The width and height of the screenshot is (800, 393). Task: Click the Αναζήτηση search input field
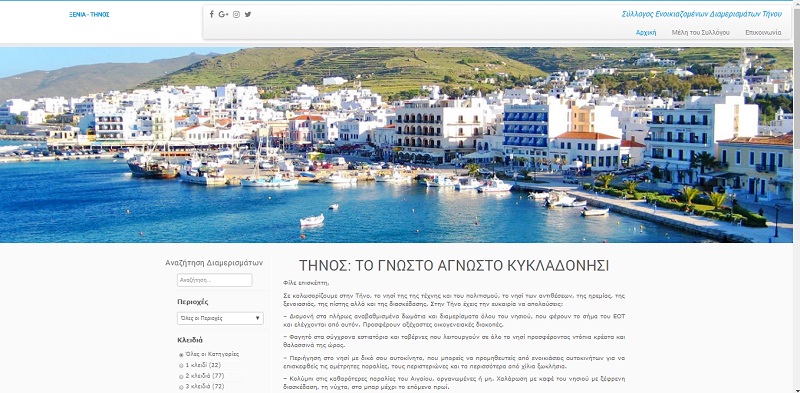click(x=214, y=280)
